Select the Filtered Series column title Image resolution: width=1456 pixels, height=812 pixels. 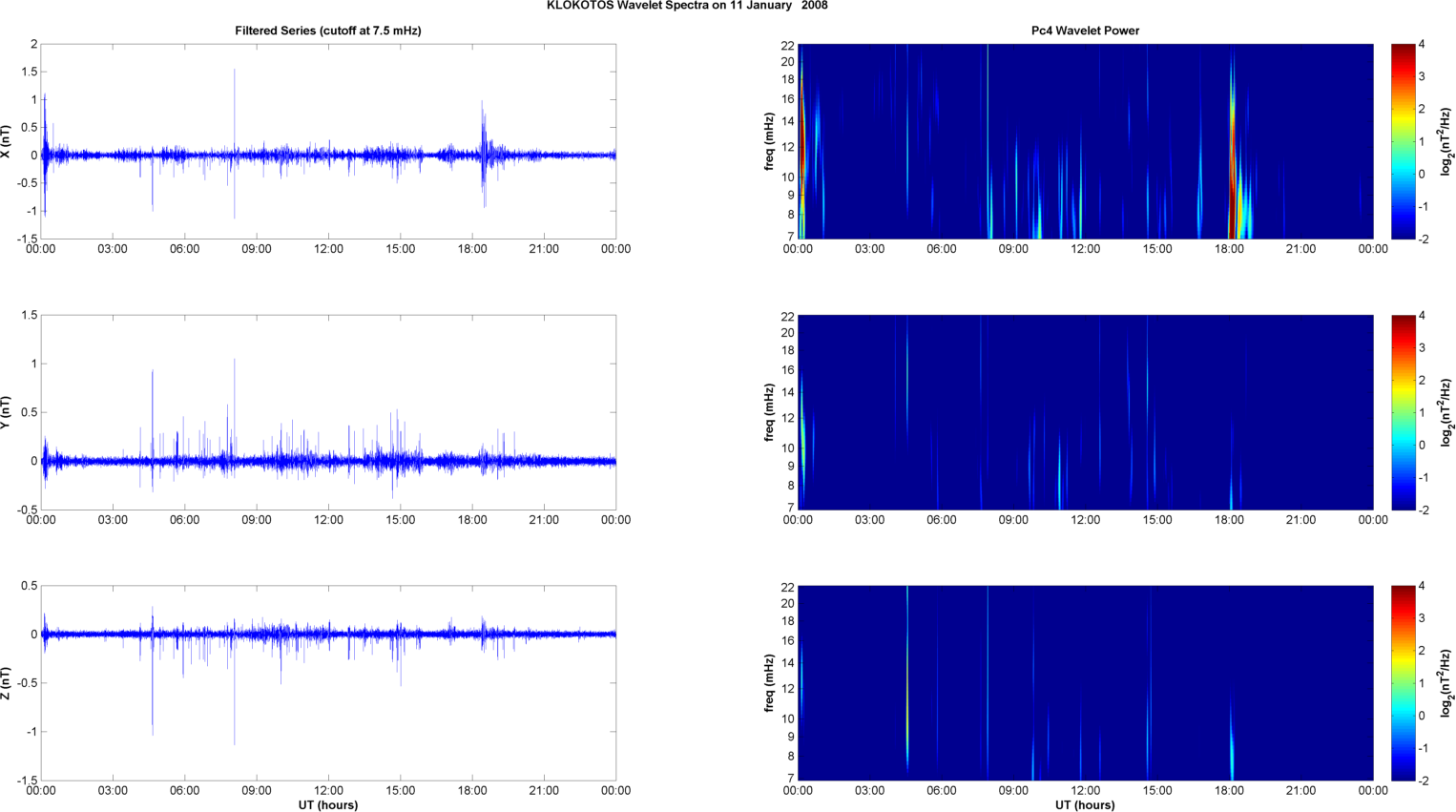(327, 31)
